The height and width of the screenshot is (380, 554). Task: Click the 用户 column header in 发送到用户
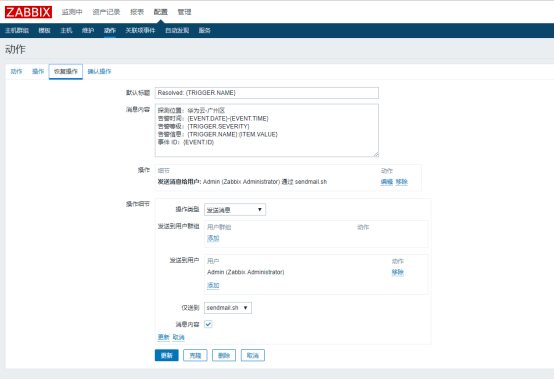213,261
